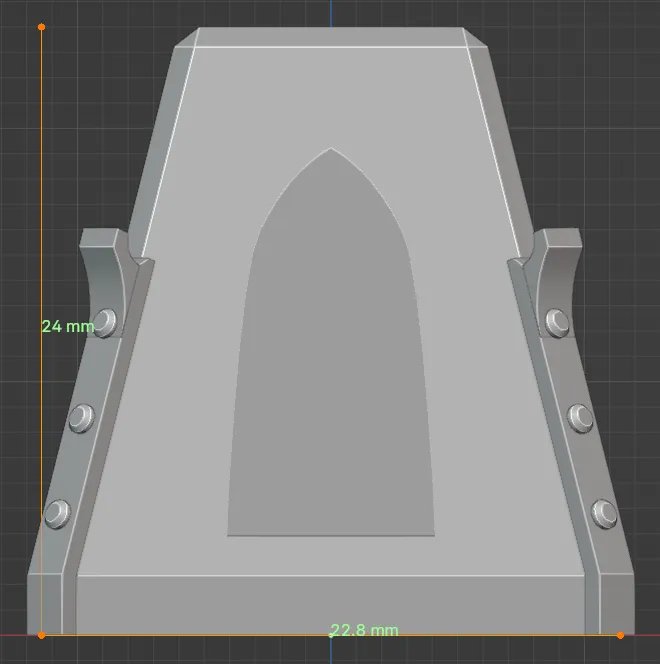
Task: Click the middle rivet on left rail
Action: (82, 415)
